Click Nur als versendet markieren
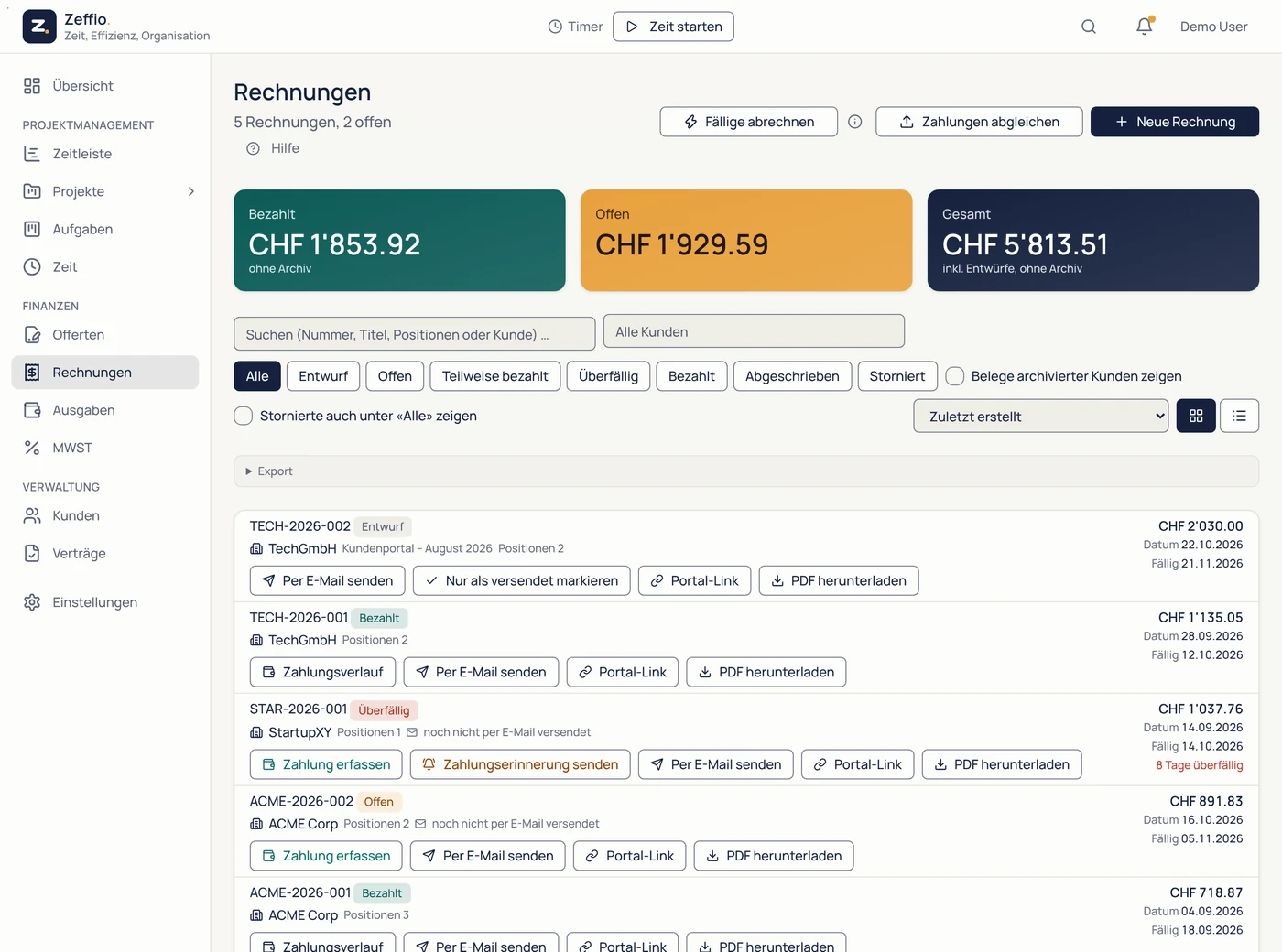 522,580
